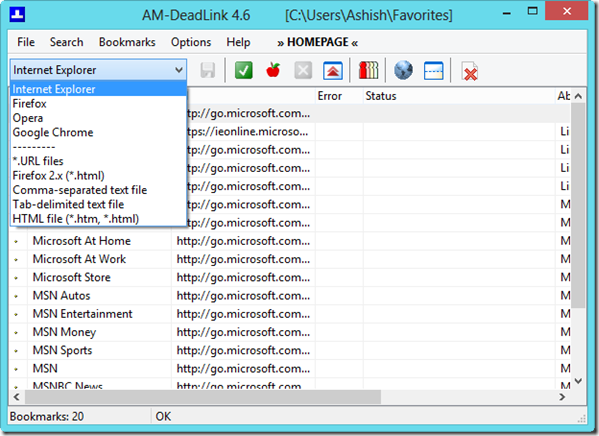Click the HOMEPAGE link in menu bar
This screenshot has height=436, width=599.
click(318, 42)
